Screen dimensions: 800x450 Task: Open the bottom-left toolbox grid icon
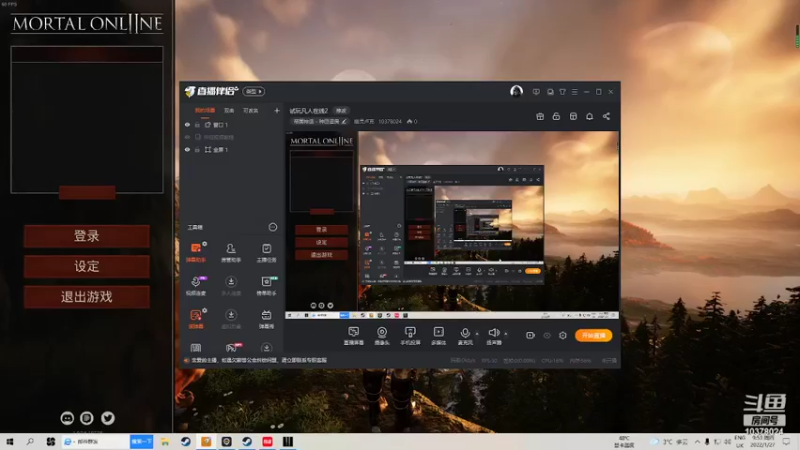196,348
